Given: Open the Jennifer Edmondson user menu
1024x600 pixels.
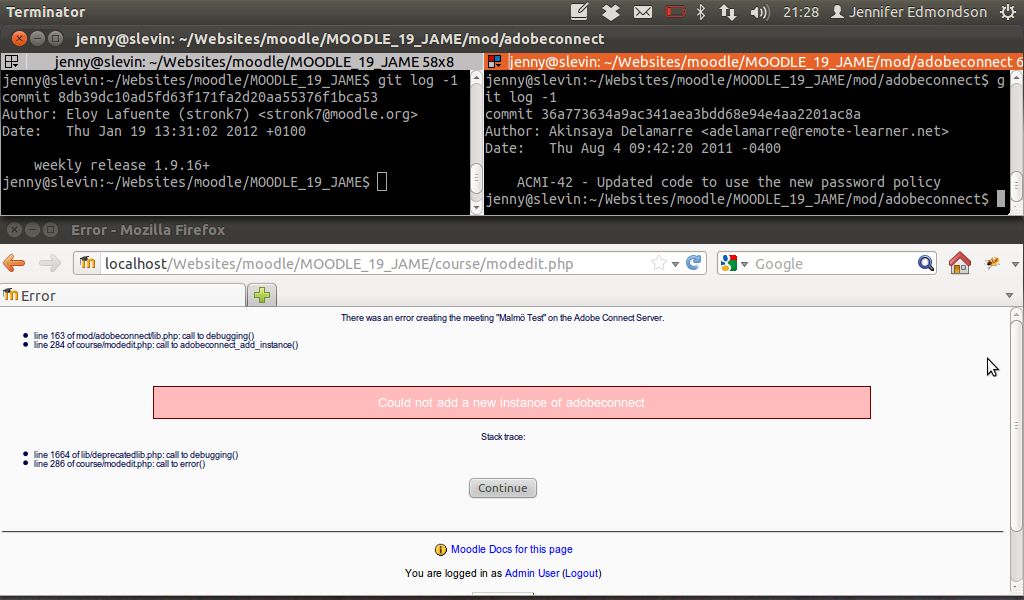Looking at the screenshot, I should (908, 12).
